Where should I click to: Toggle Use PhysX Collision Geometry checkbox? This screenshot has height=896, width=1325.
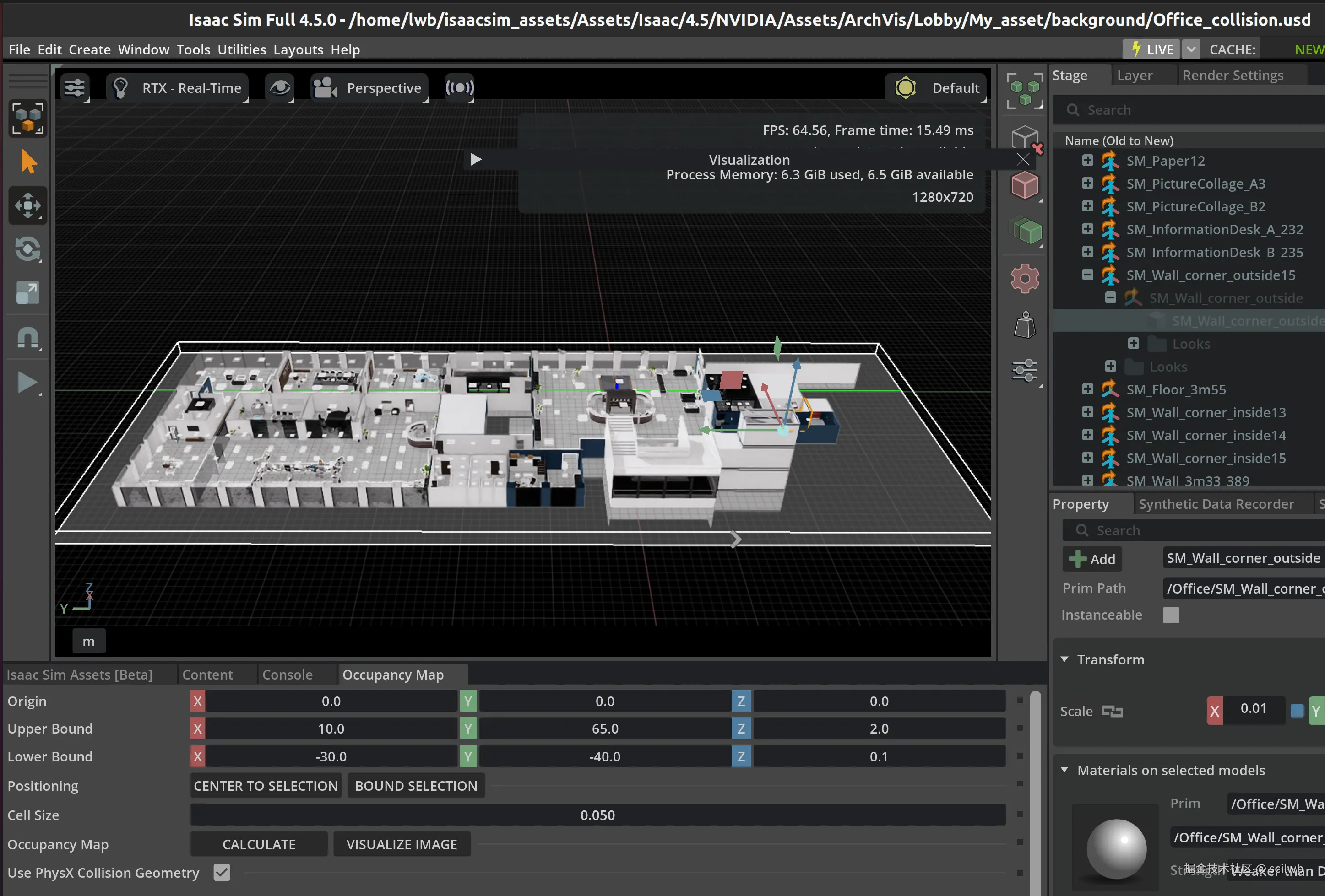[x=222, y=872]
